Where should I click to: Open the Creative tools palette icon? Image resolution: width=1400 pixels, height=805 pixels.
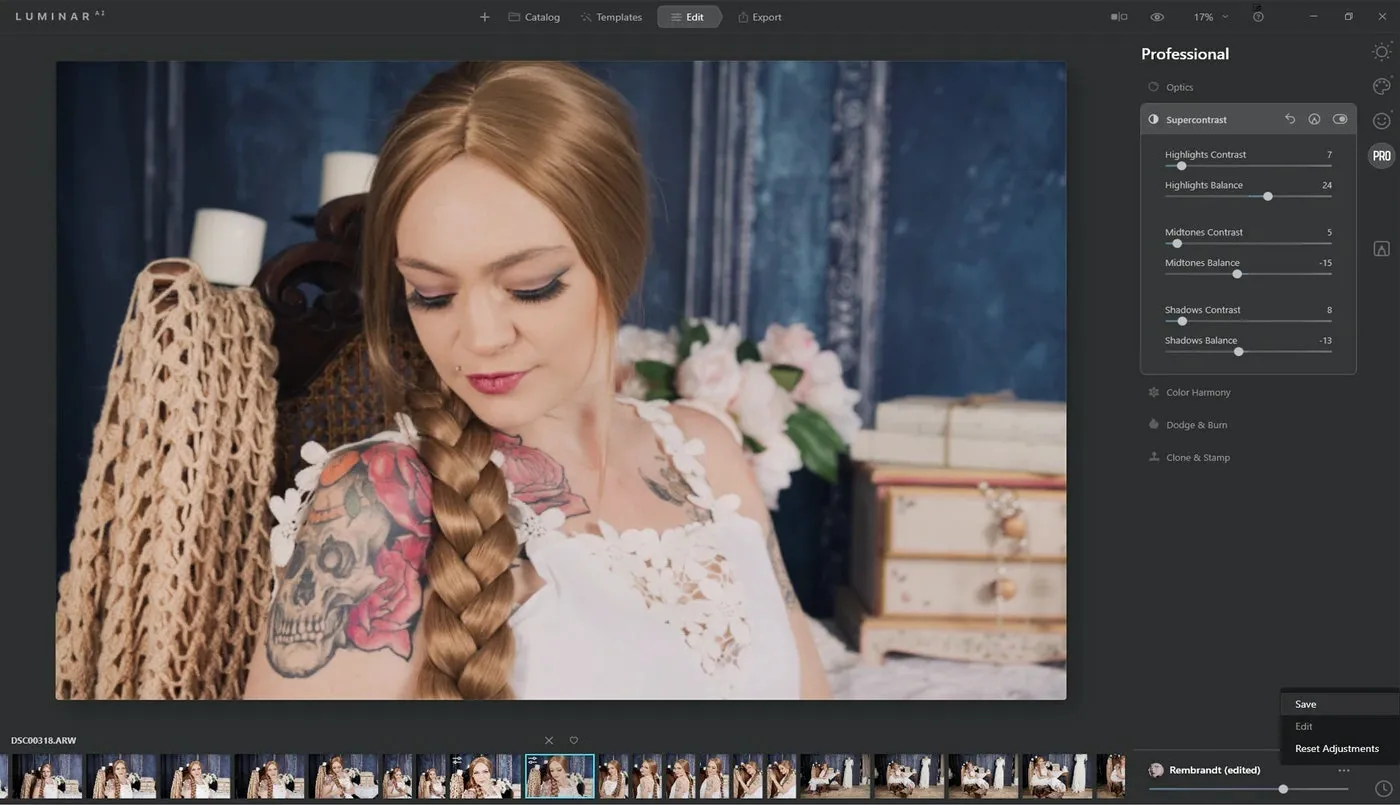pyautogui.click(x=1382, y=86)
